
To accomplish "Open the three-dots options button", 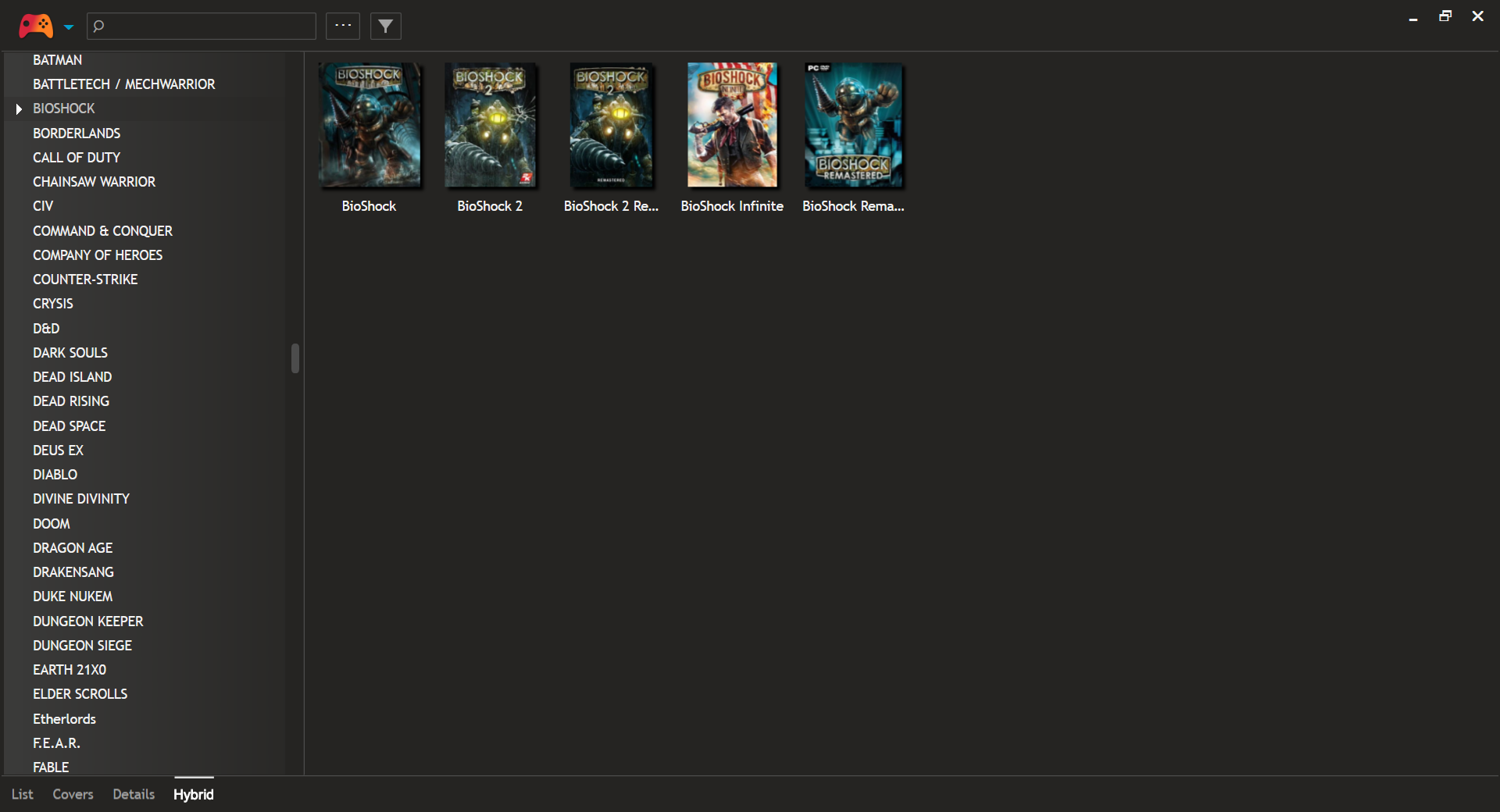I will click(343, 26).
